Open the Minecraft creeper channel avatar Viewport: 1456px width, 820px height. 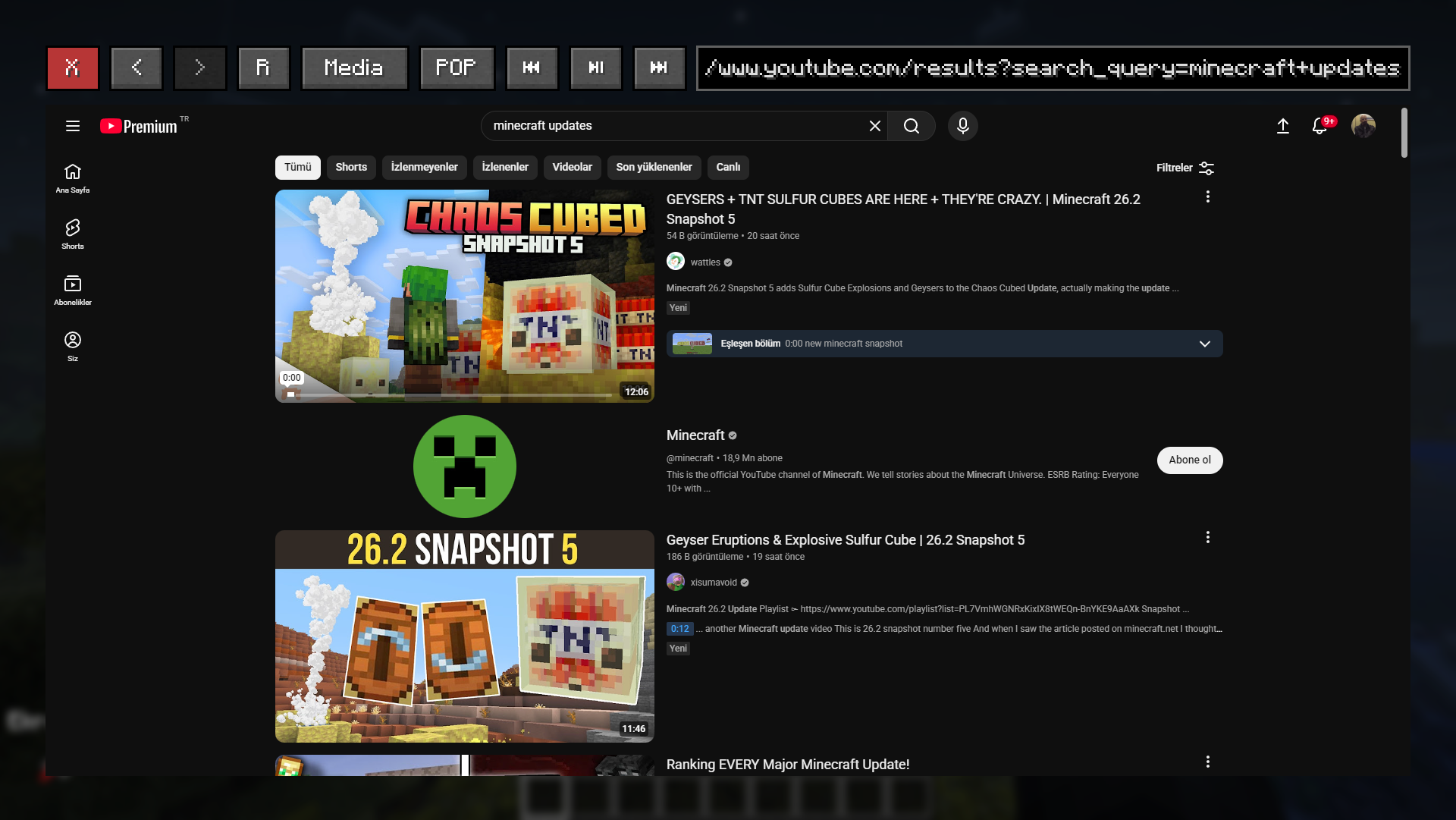click(465, 467)
